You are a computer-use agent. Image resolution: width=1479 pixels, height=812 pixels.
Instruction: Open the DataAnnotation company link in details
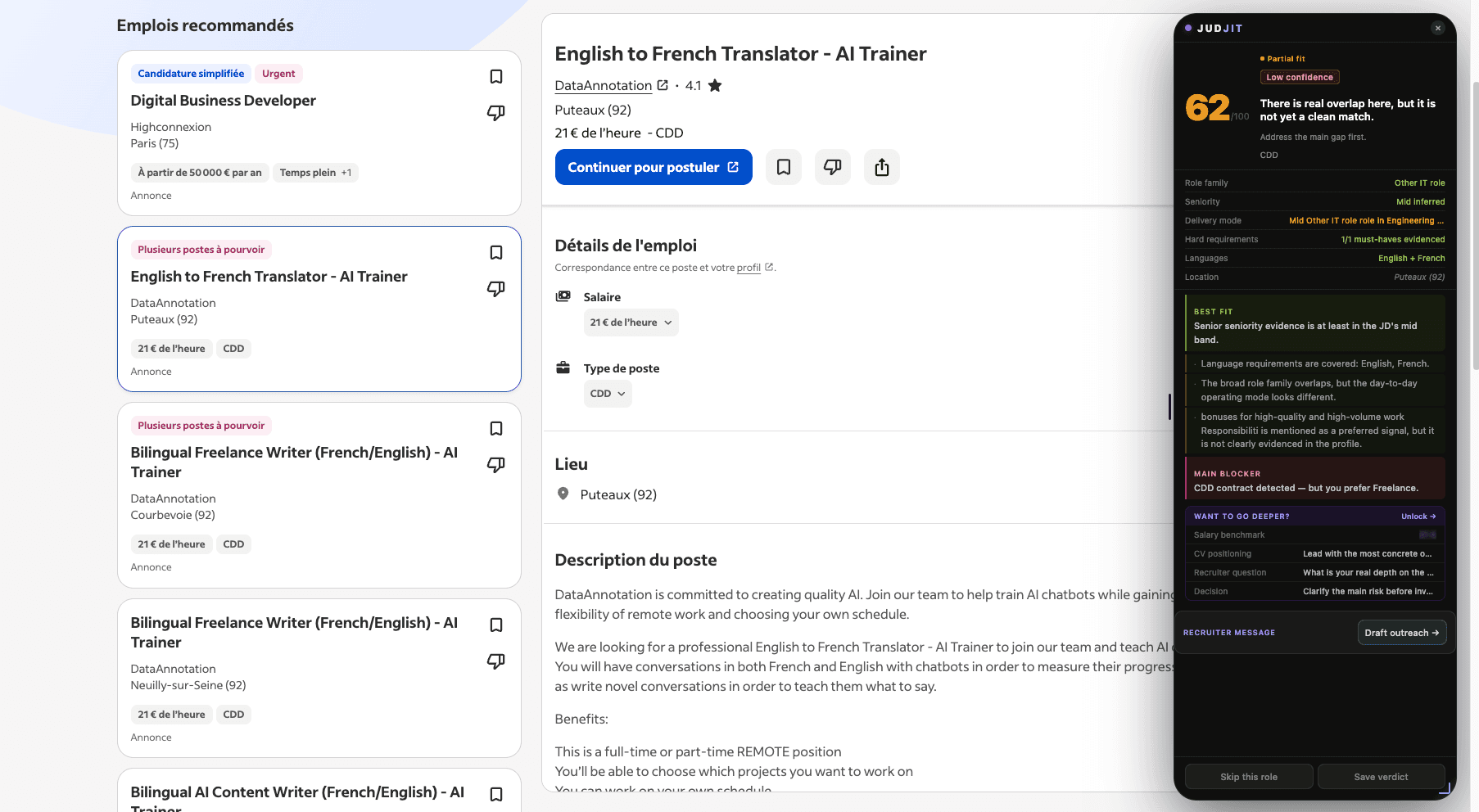[x=604, y=85]
